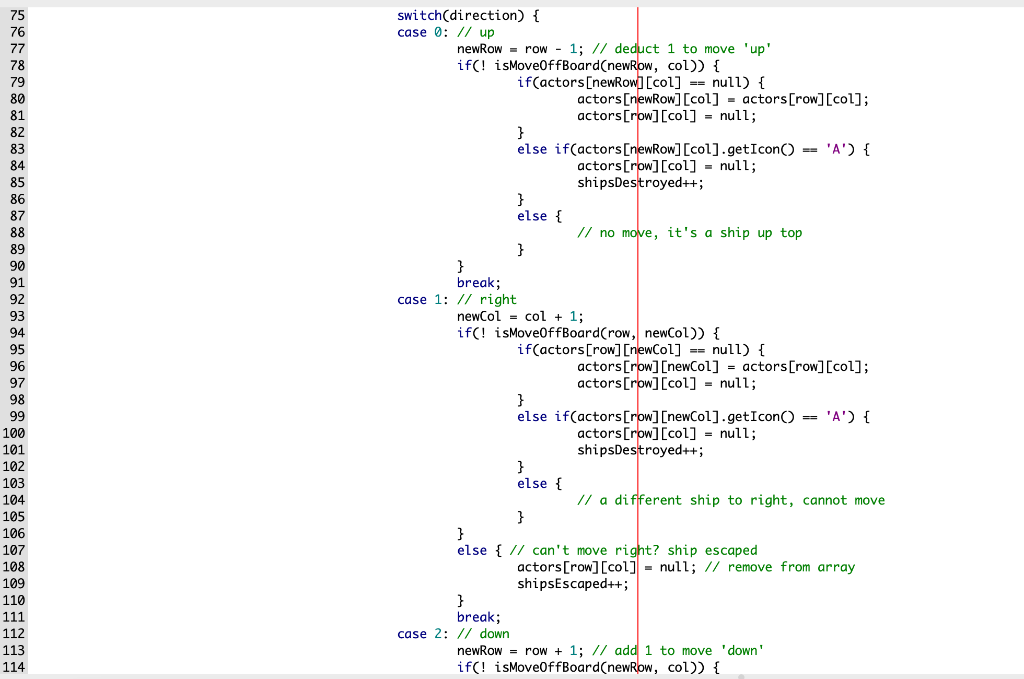Click comment '// remove from array' on line 108
Screen dimensions: 1024x679
tap(785, 566)
